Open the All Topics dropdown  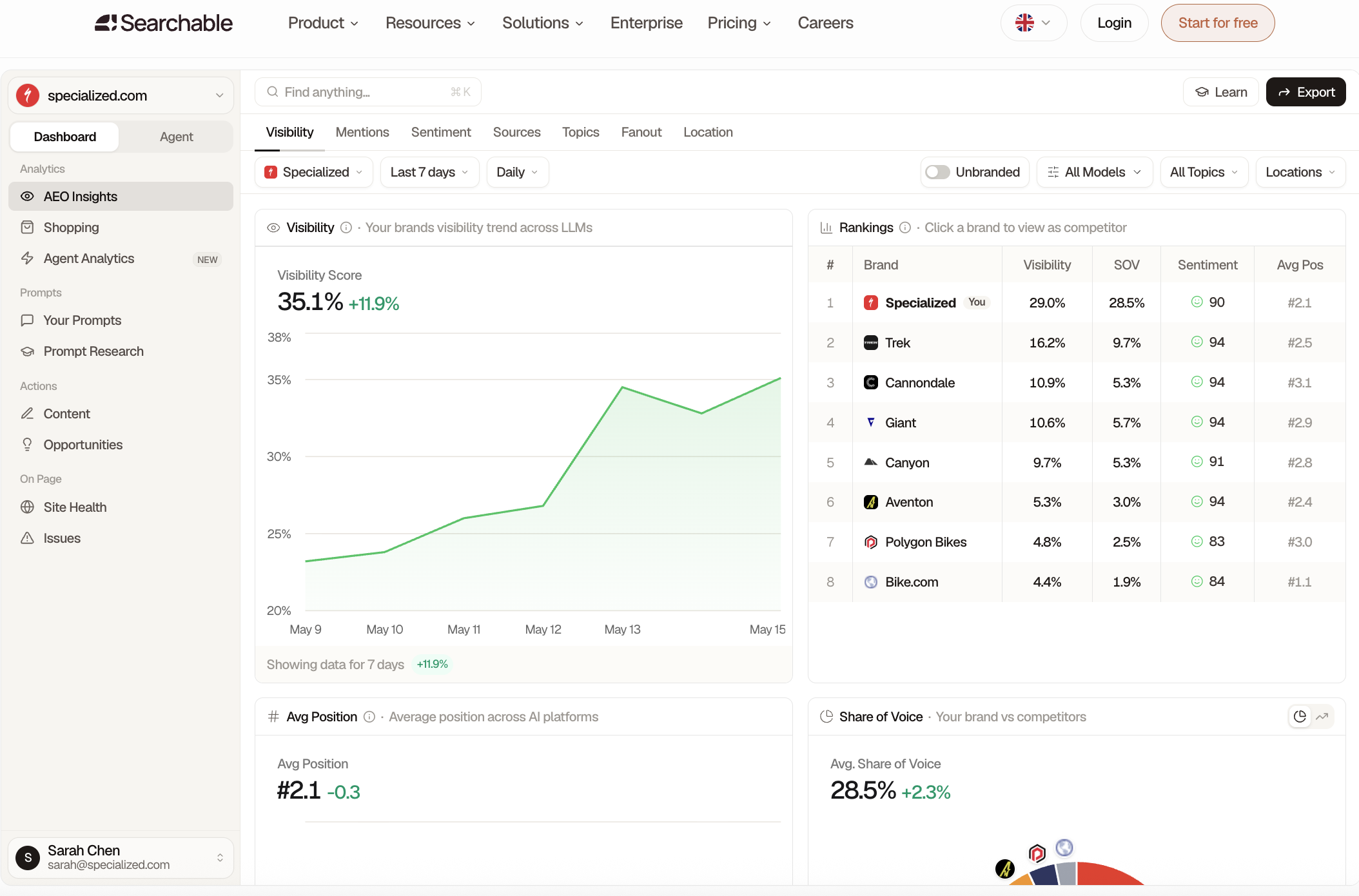click(1204, 172)
